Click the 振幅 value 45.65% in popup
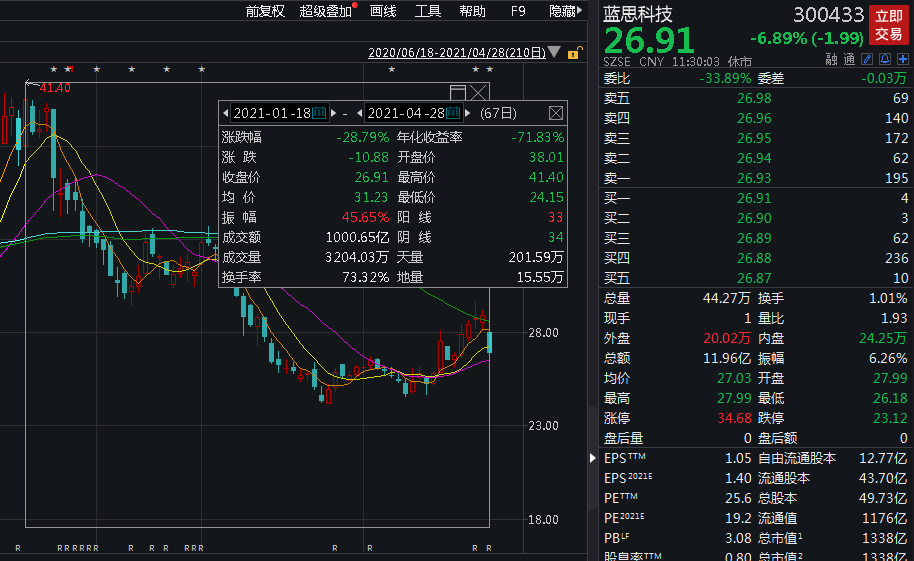The width and height of the screenshot is (914, 561). point(365,218)
